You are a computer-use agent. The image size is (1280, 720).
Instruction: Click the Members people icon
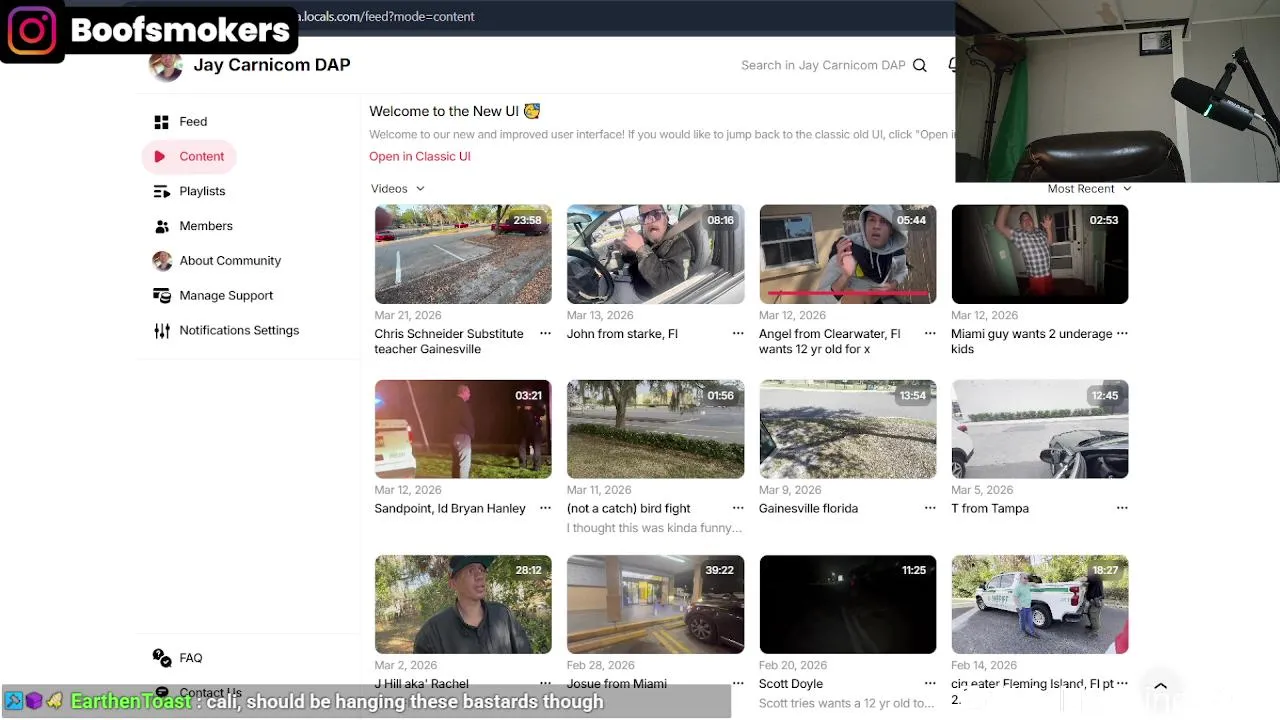point(161,226)
